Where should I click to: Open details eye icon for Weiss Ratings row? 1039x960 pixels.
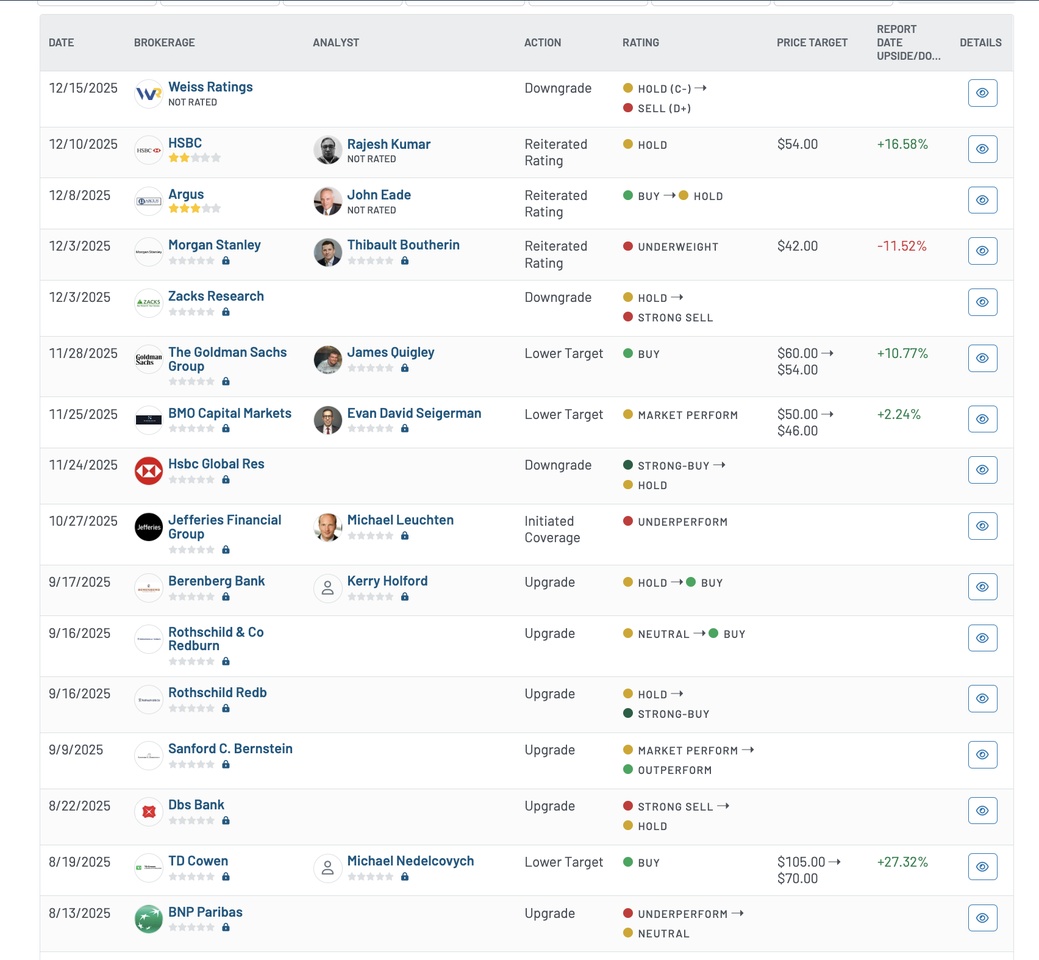click(982, 93)
